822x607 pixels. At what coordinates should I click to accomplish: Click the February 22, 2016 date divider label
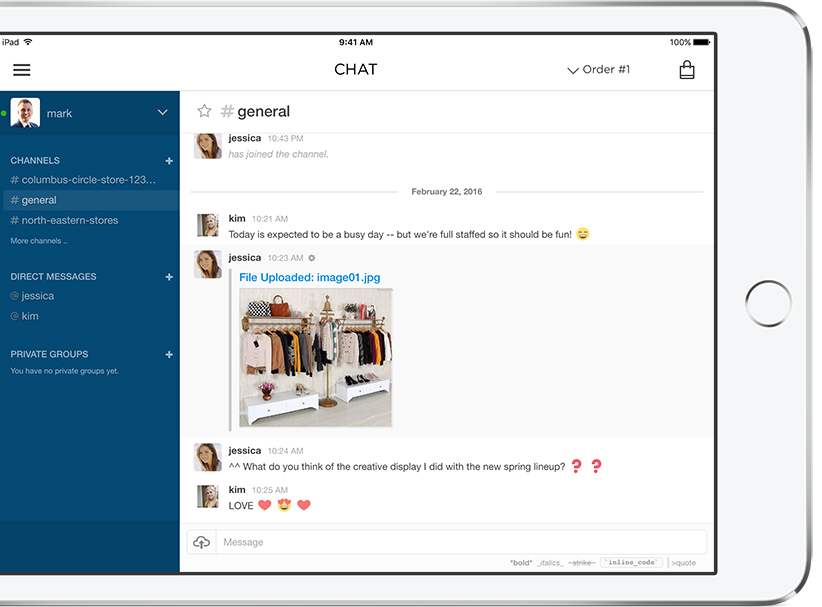click(x=447, y=192)
